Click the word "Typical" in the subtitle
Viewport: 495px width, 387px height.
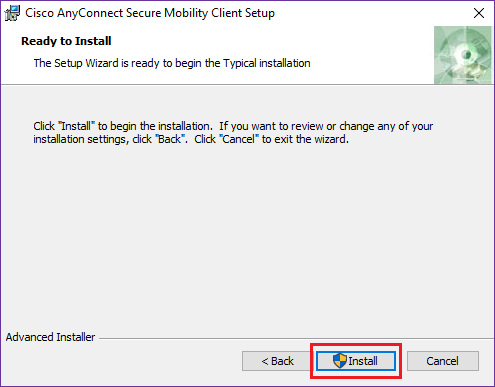tap(240, 63)
